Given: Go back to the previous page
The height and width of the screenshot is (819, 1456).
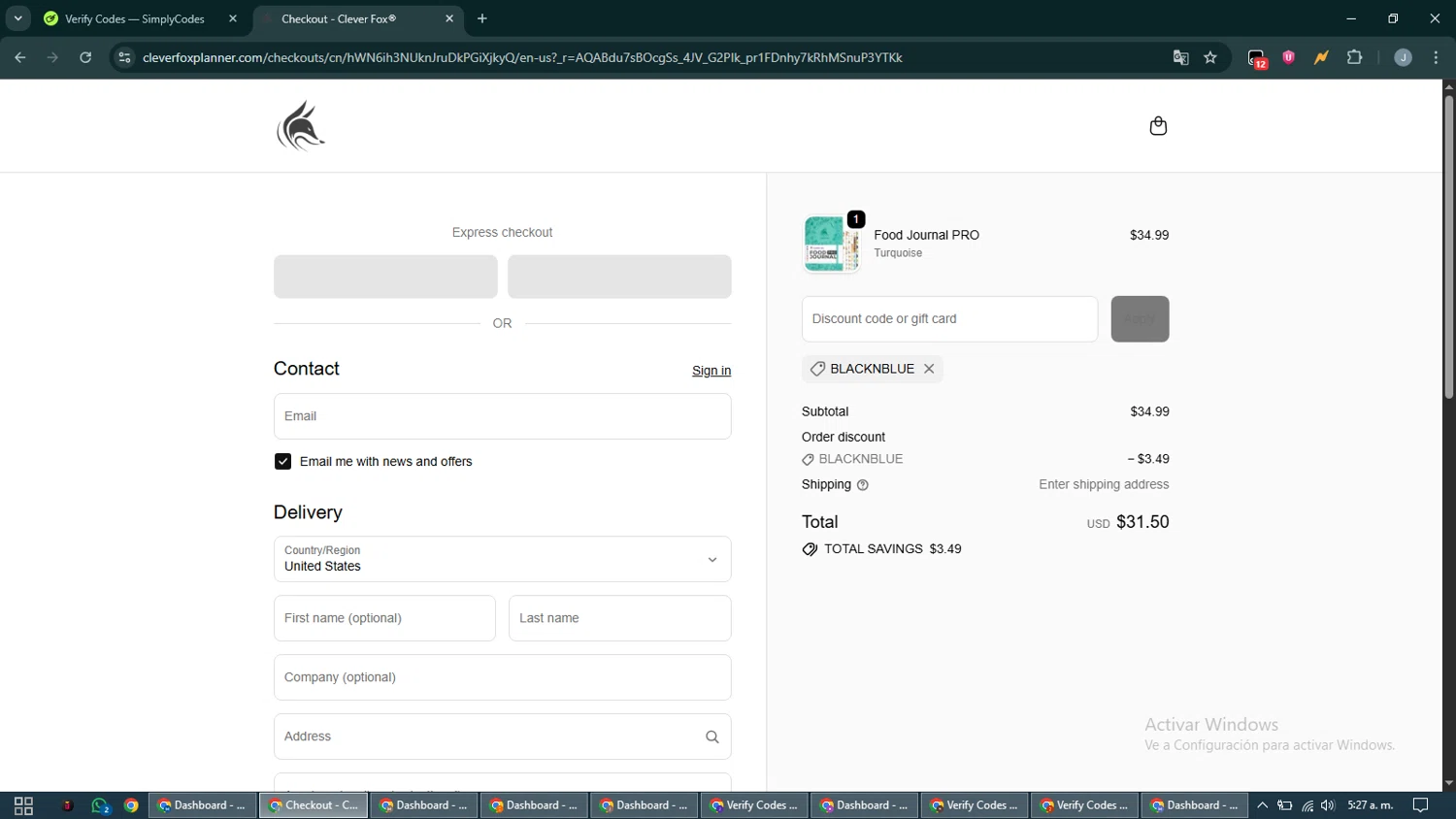Looking at the screenshot, I should click(20, 58).
